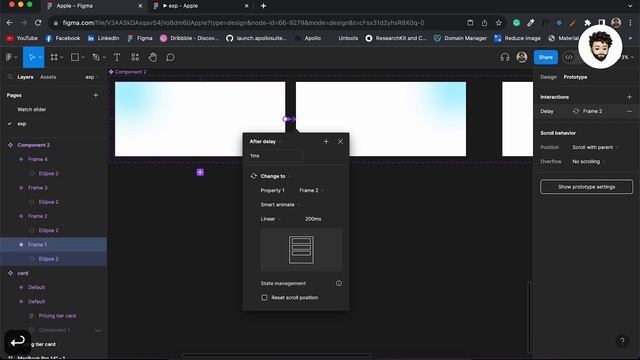Select the Move tool

(x=31, y=58)
